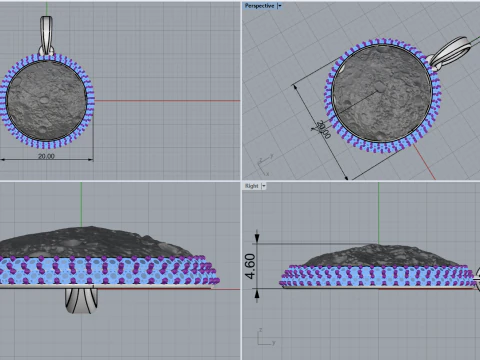480x360 pixels.
Task: Click the Right viewport title label
Action: click(x=252, y=186)
